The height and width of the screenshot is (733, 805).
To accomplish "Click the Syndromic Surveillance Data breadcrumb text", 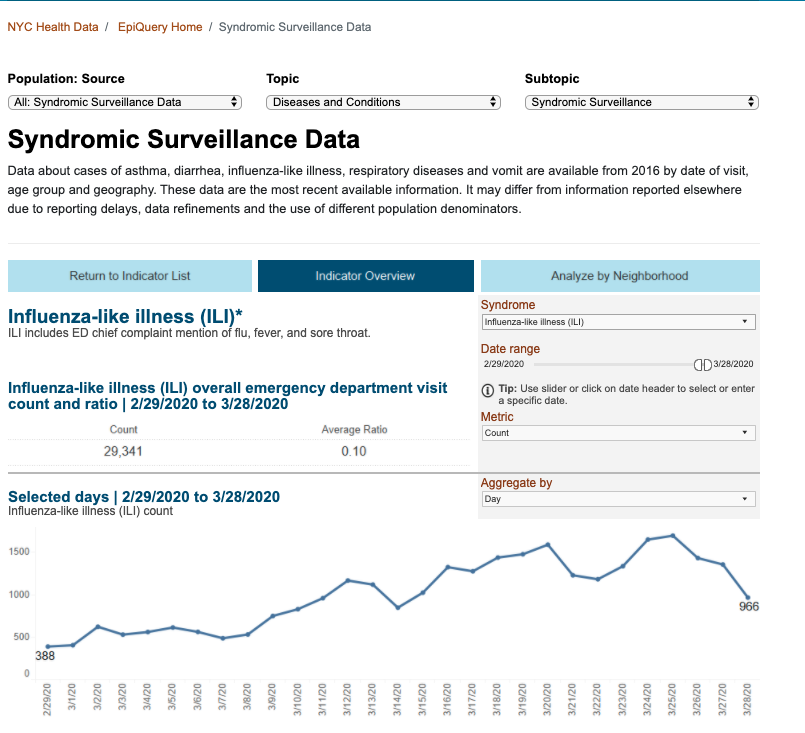I will pos(295,27).
